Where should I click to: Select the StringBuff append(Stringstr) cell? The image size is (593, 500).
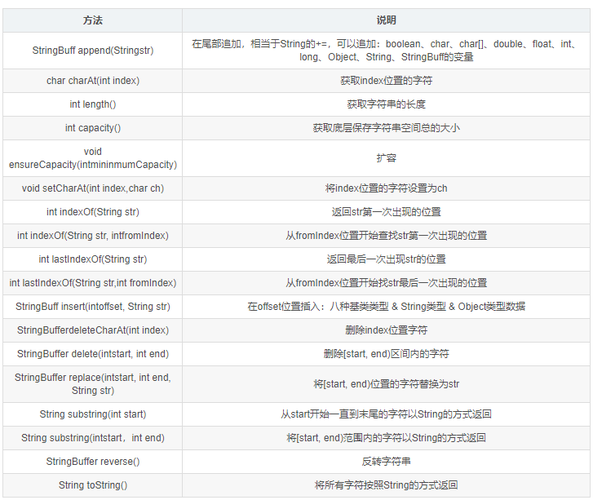(x=93, y=50)
